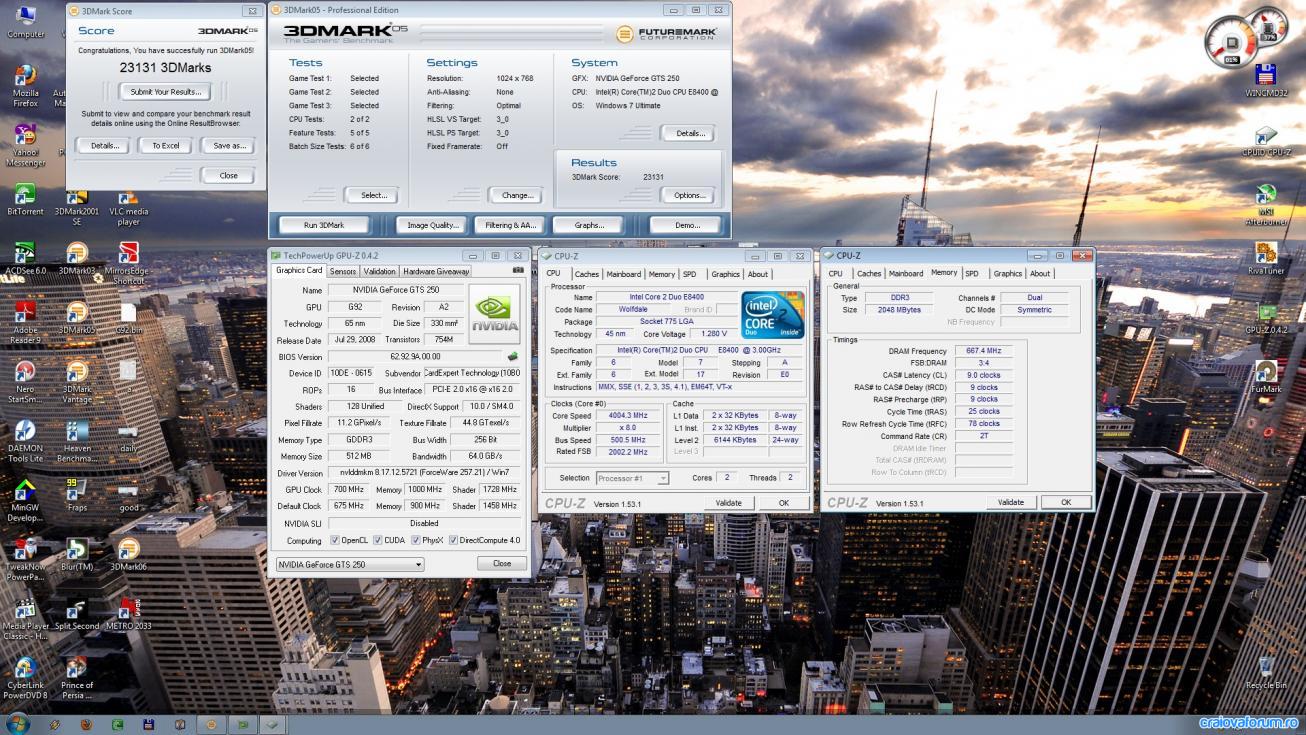1306x735 pixels.
Task: Toggle the DirectCompute 4.0 checkbox
Action: (x=453, y=540)
